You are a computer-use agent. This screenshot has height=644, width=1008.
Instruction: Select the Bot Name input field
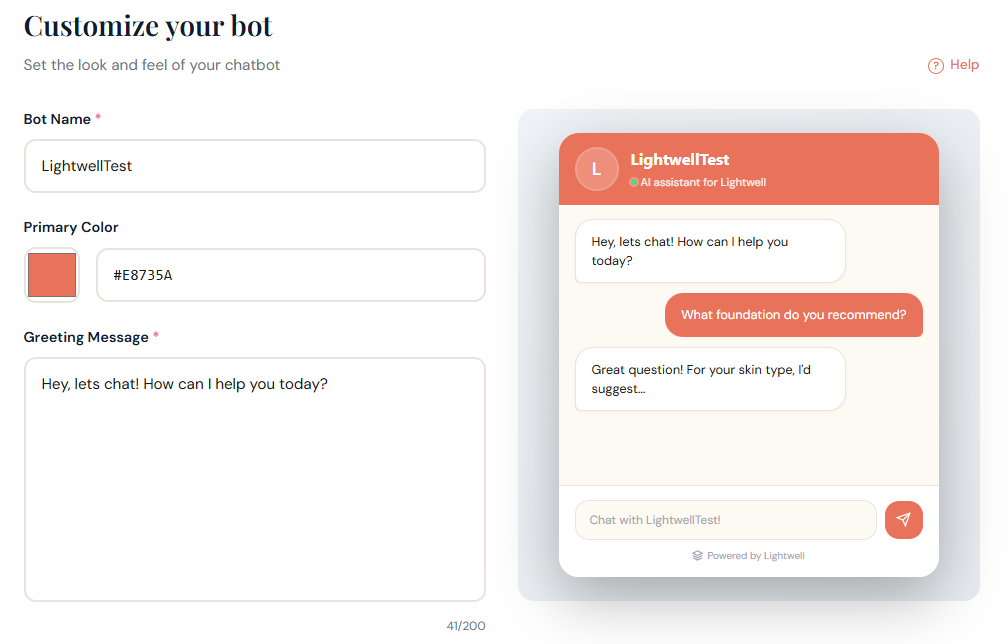254,166
